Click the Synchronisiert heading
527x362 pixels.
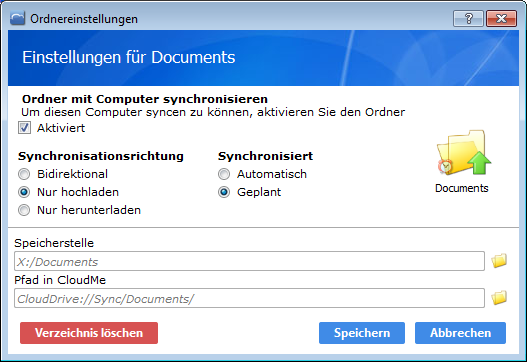pos(266,156)
